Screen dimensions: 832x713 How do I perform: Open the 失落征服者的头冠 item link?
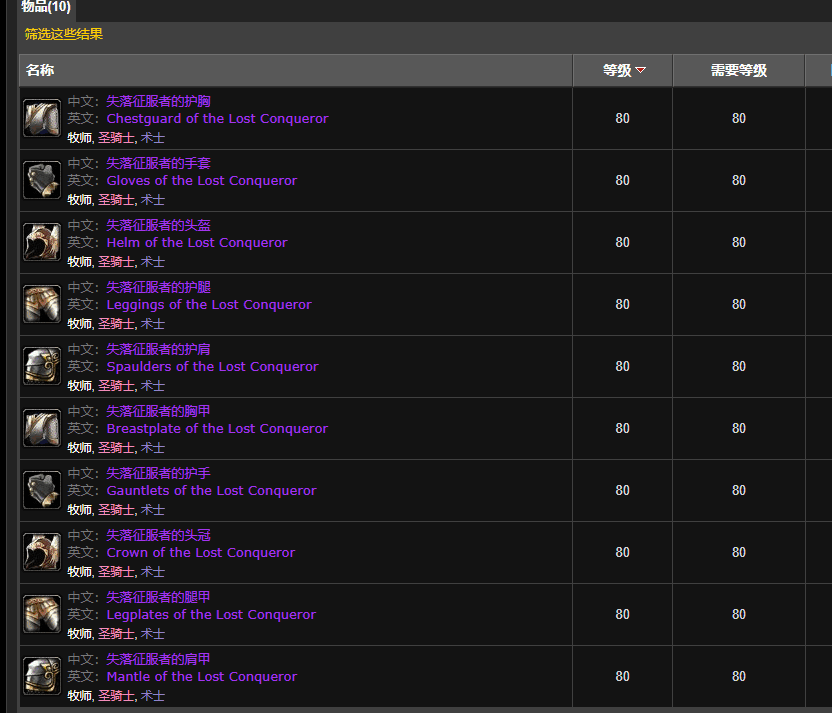tap(158, 536)
